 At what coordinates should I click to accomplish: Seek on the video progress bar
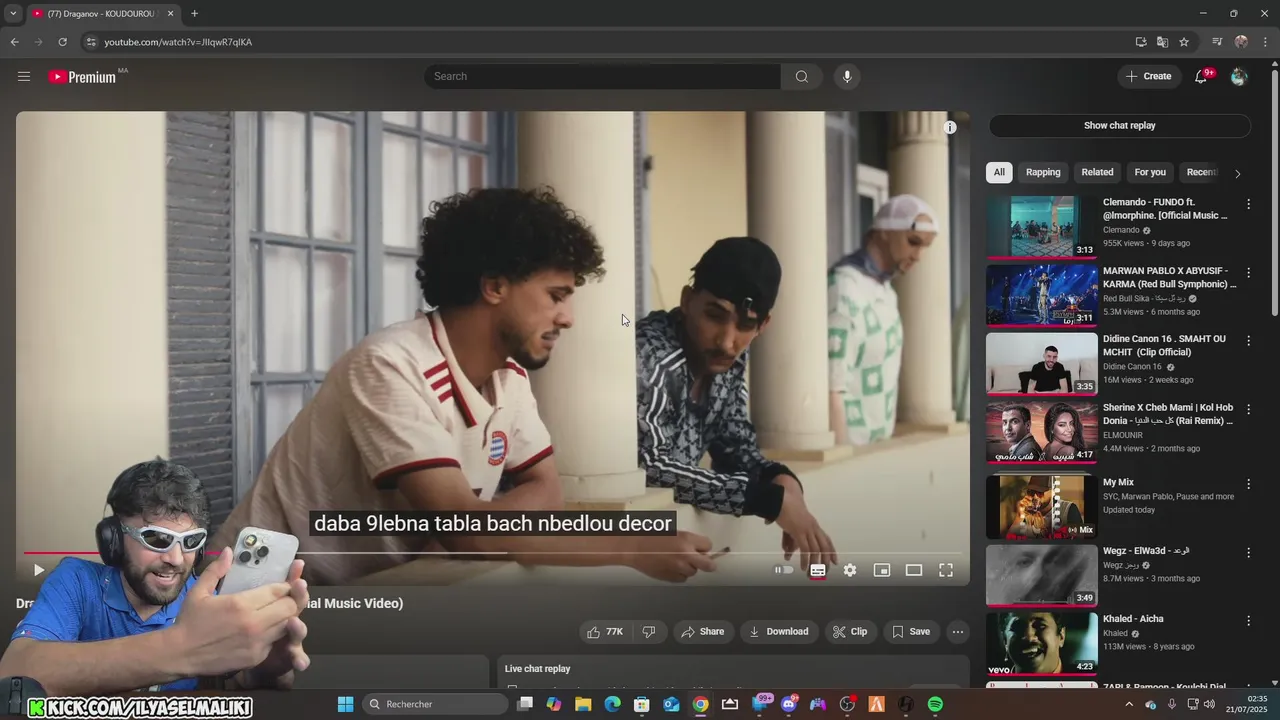pos(492,552)
